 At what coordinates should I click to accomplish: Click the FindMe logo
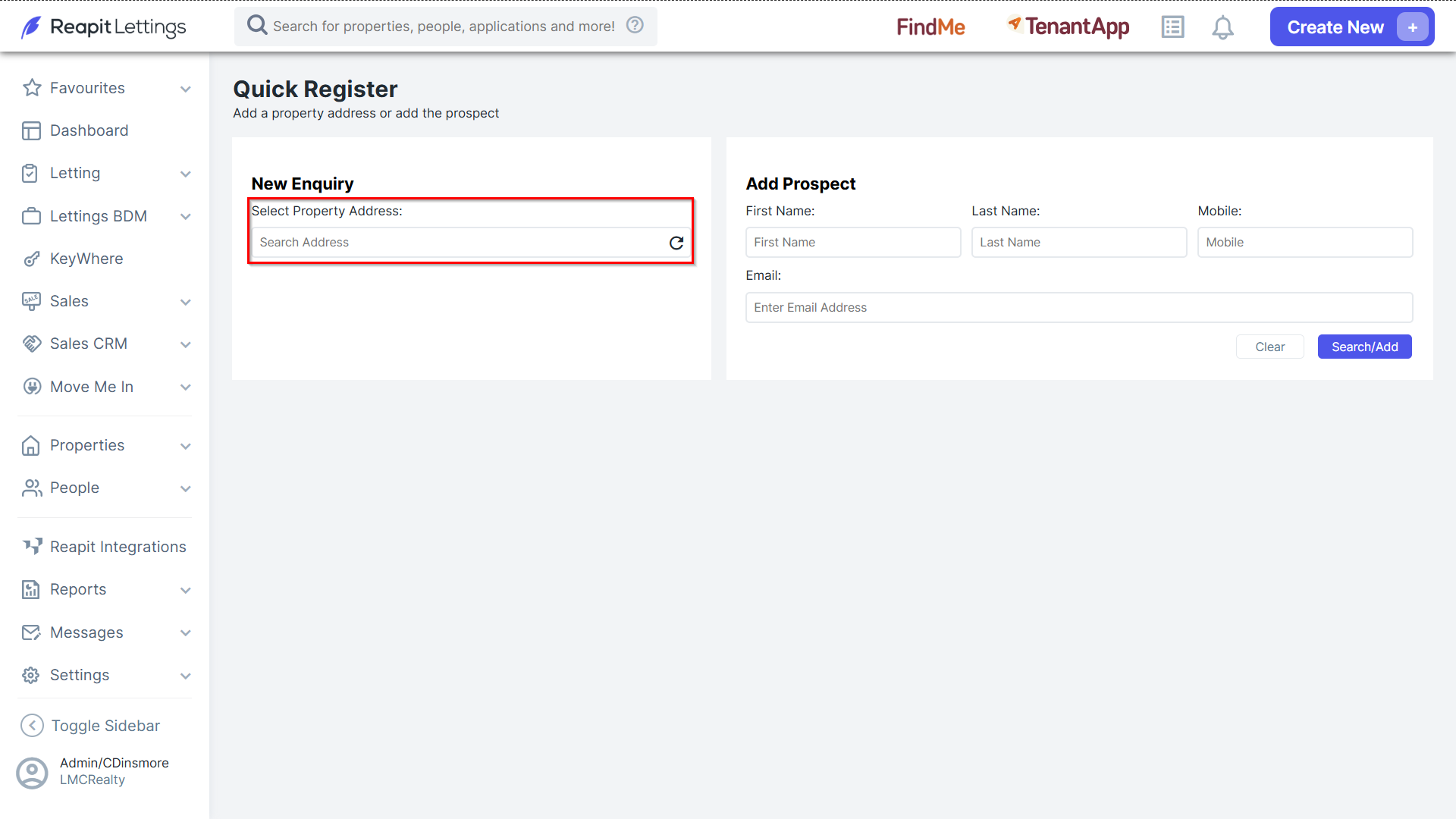pos(930,27)
